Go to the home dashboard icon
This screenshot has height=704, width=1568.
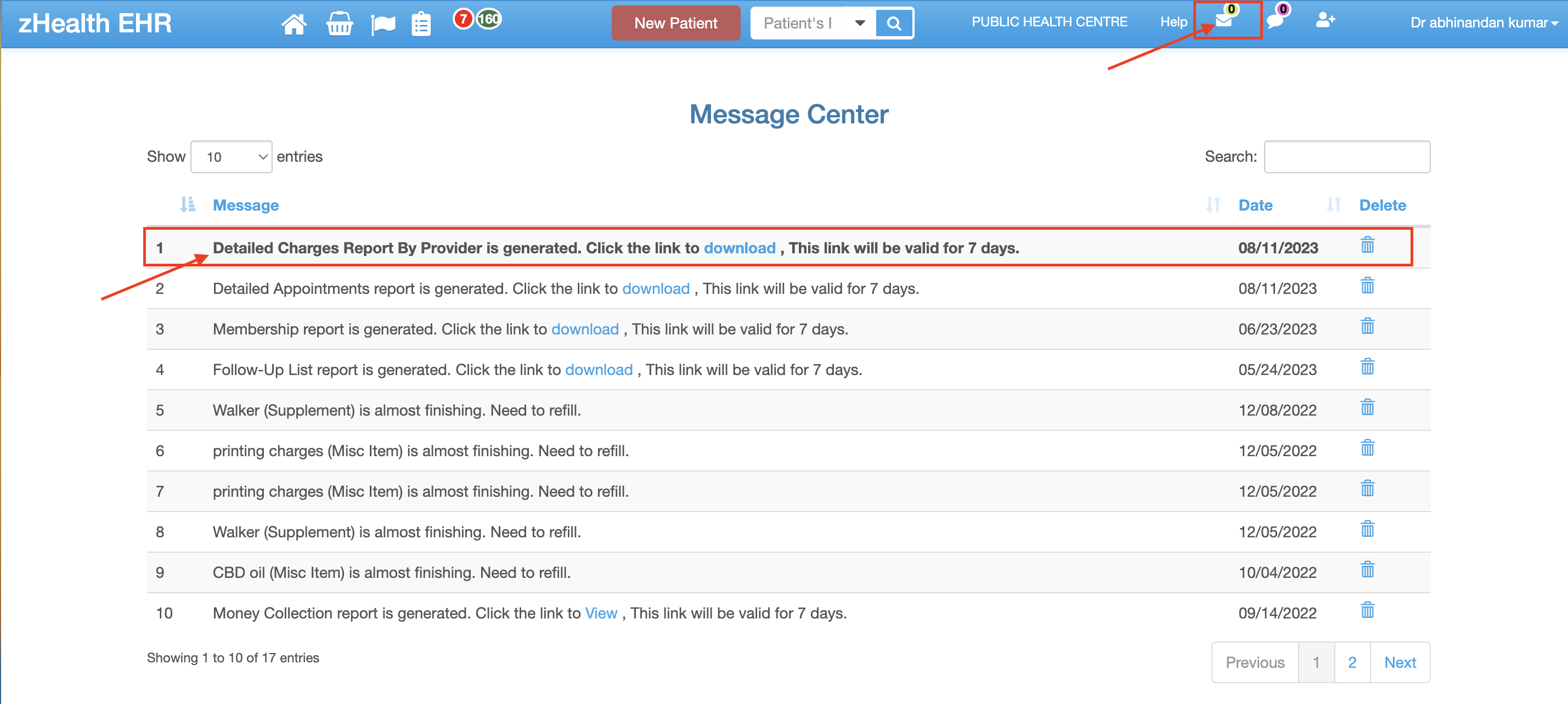(x=294, y=24)
